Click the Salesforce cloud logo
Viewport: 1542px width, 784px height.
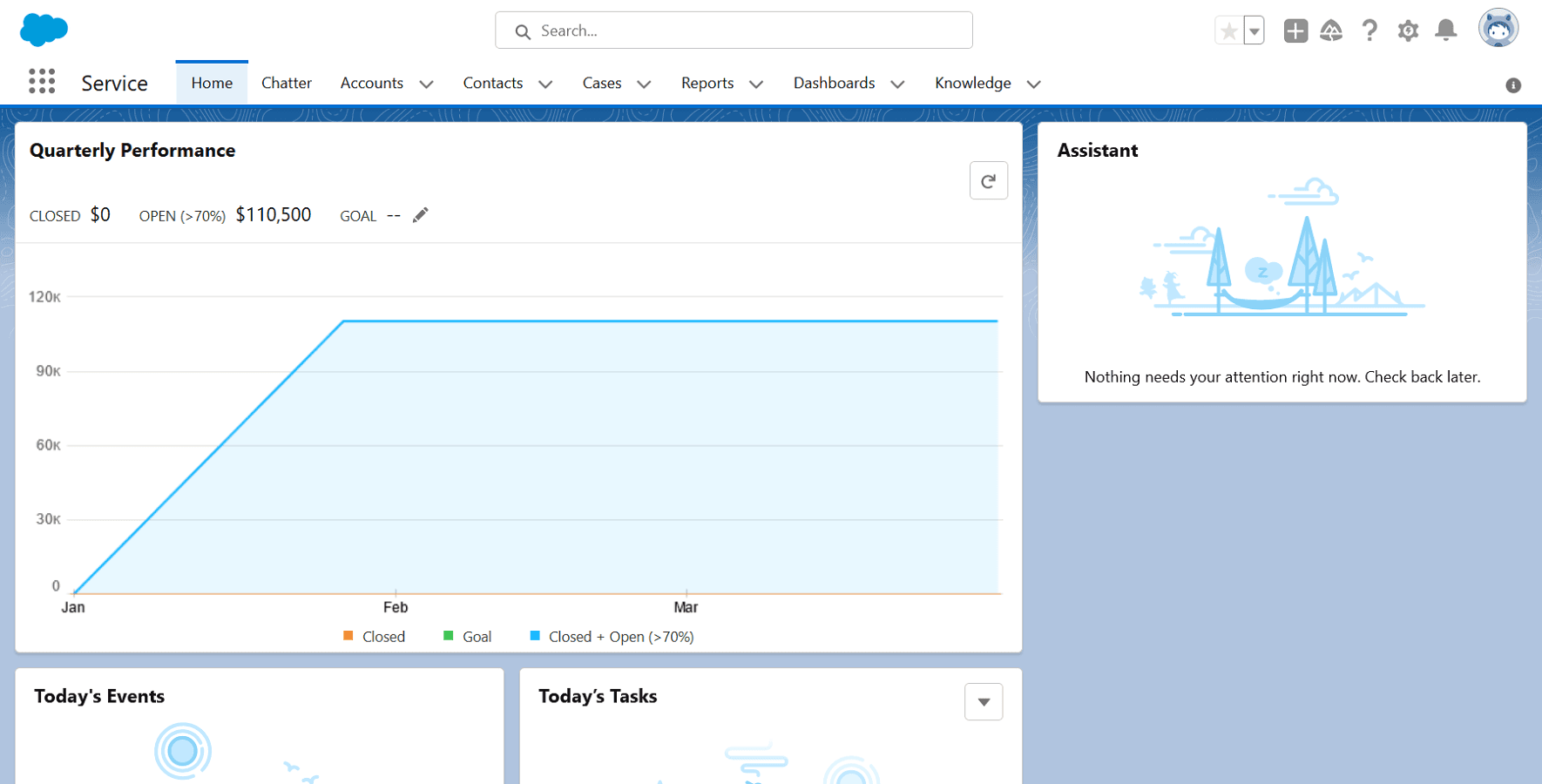tap(44, 30)
